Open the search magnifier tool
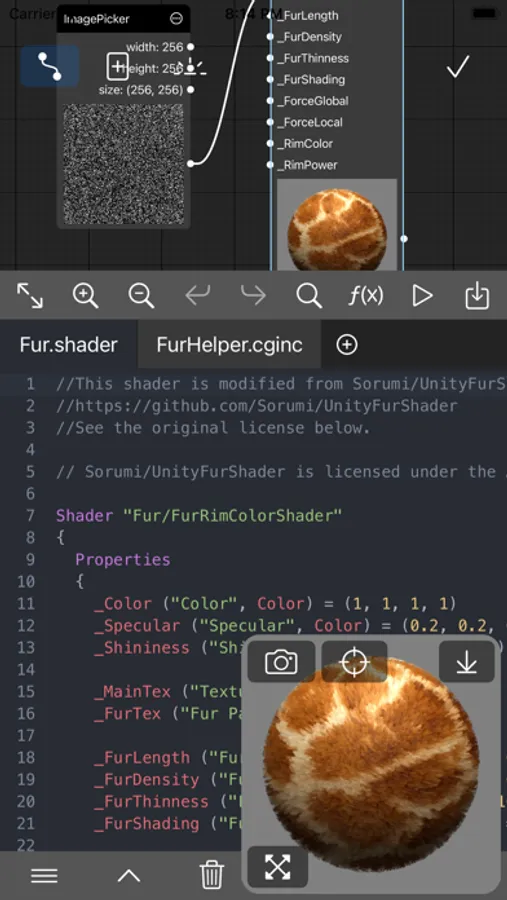The image size is (507, 900). 309,296
